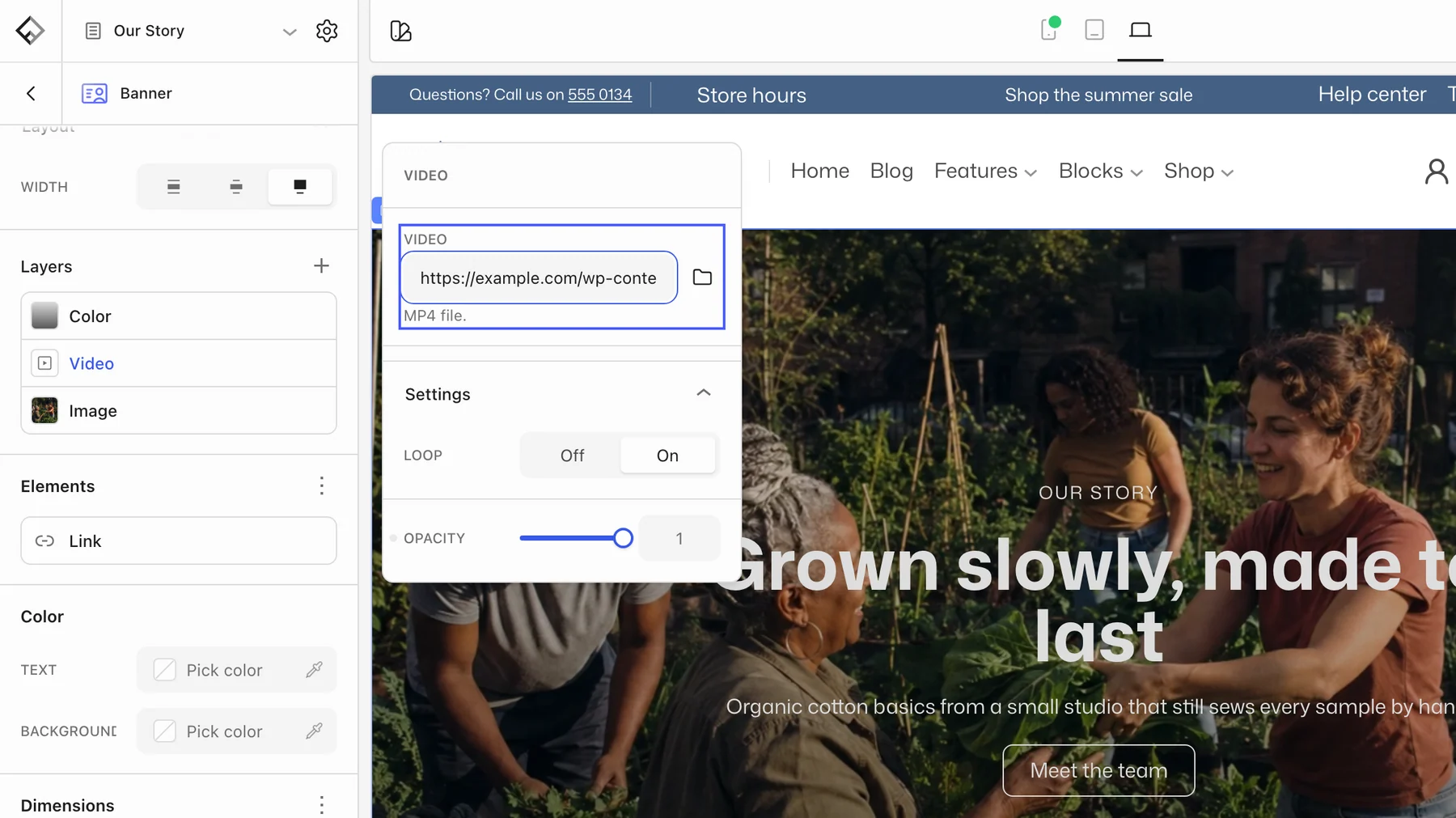Set Loop to Off
This screenshot has height=818, width=1456.
(x=572, y=456)
